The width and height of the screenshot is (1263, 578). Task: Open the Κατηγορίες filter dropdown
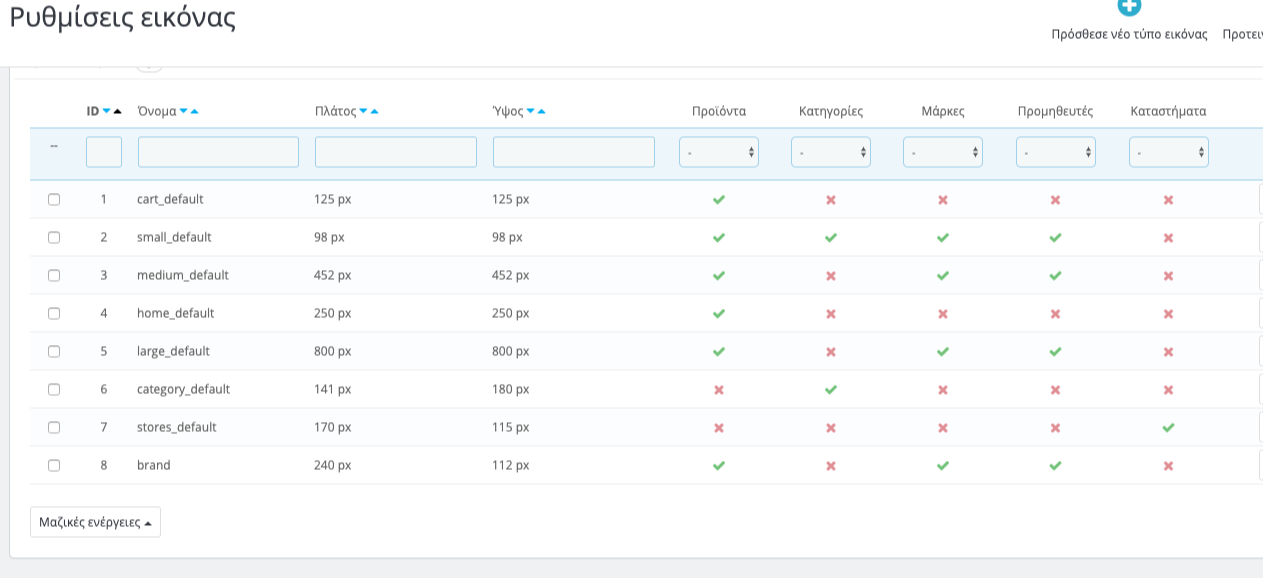(831, 152)
